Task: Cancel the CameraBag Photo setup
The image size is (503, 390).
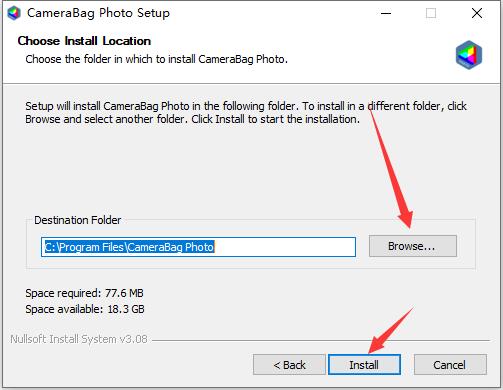Action: tap(450, 365)
